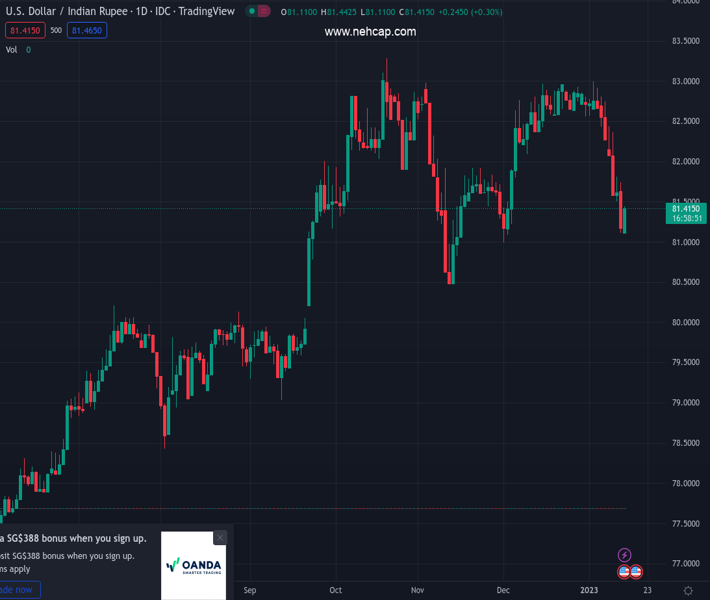Click the red sell price 81.4150 button
Image resolution: width=710 pixels, height=600 pixels.
click(x=23, y=30)
